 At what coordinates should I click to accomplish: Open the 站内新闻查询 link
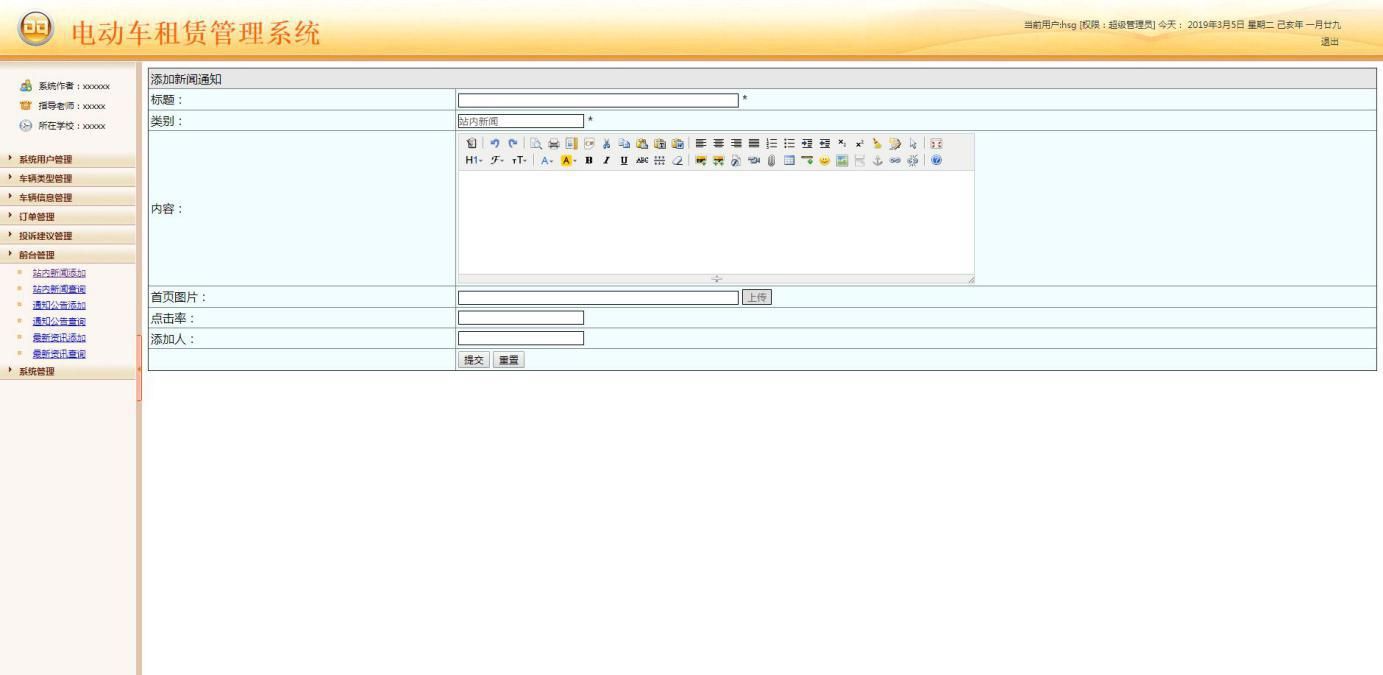point(59,289)
